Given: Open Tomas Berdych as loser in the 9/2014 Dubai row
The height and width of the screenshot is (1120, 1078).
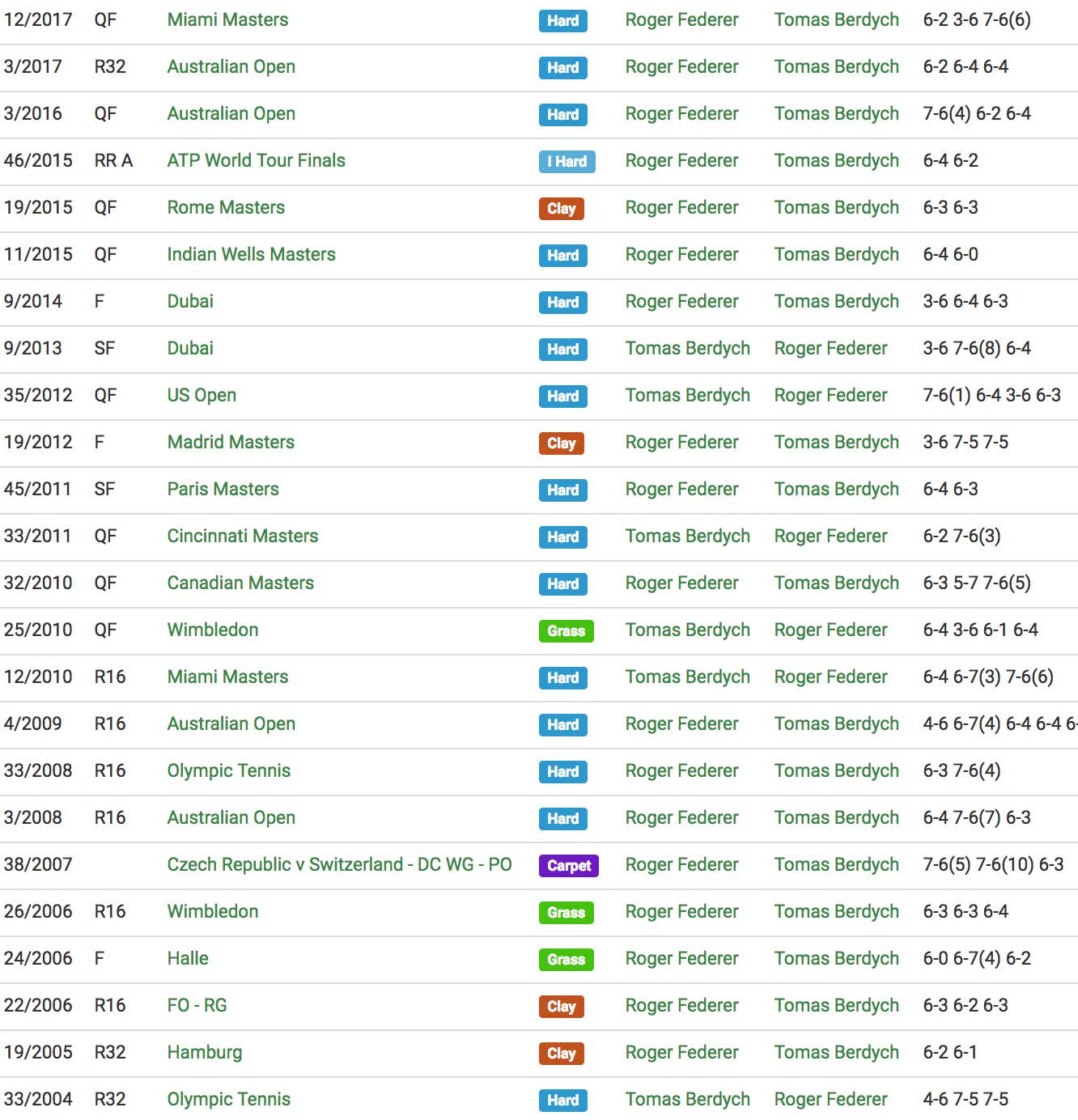Looking at the screenshot, I should pyautogui.click(x=836, y=301).
